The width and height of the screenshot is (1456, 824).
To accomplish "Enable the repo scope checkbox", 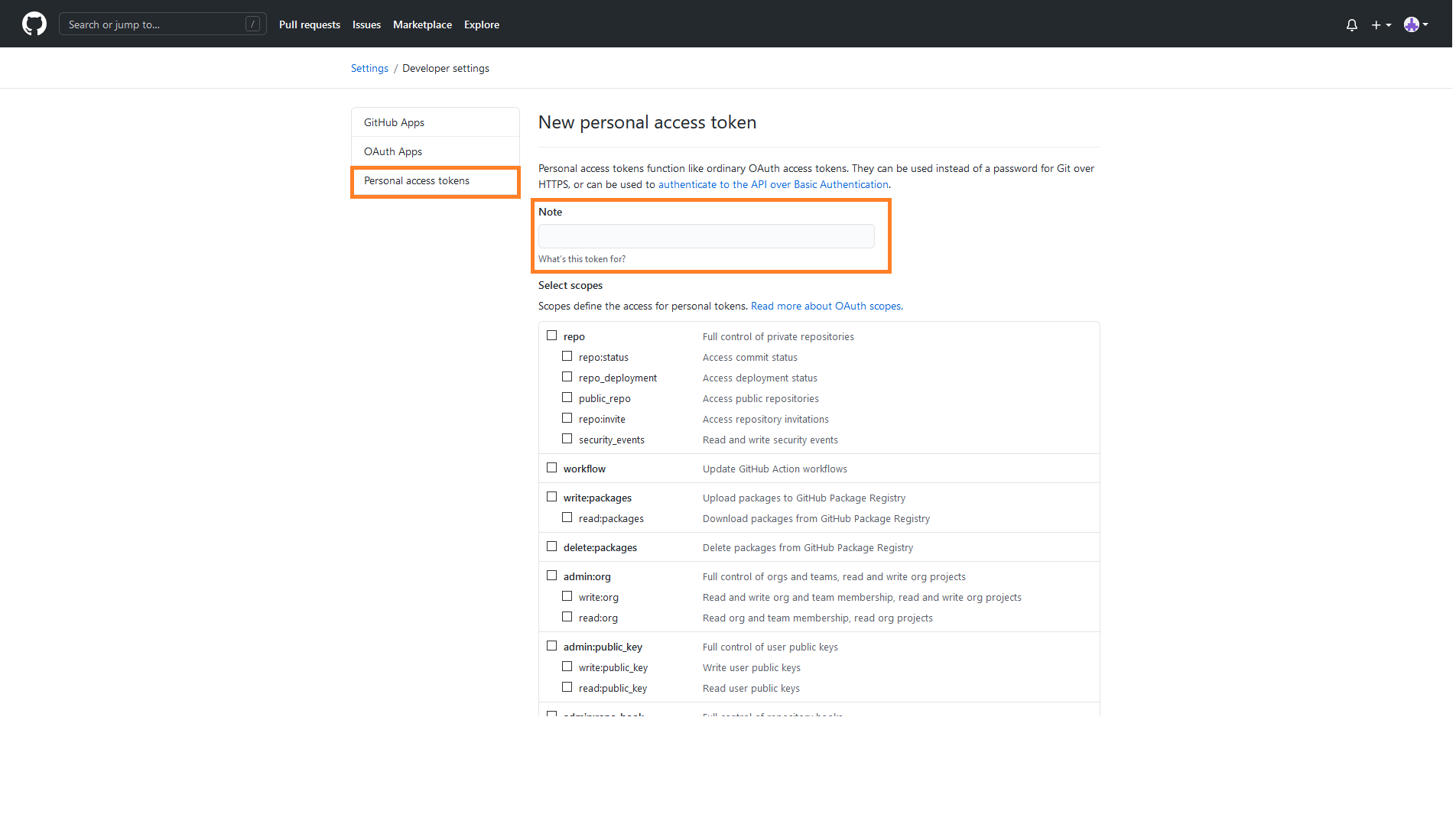I will [x=551, y=336].
